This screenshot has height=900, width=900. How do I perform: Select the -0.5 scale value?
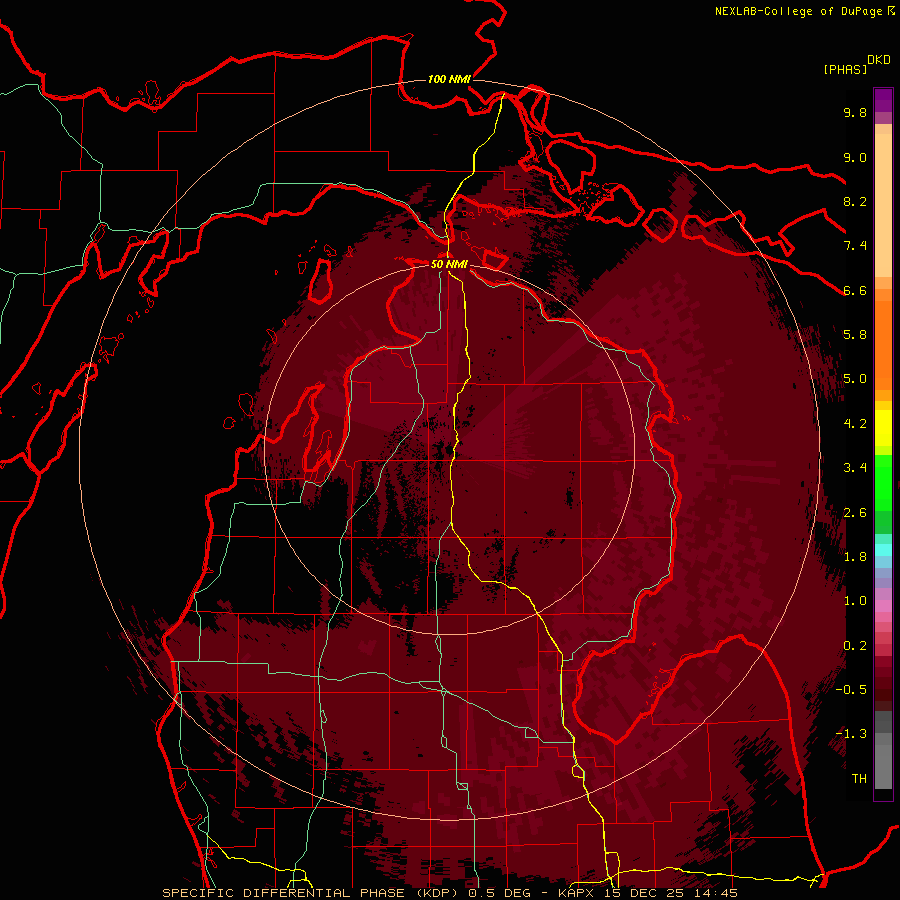pyautogui.click(x=851, y=690)
